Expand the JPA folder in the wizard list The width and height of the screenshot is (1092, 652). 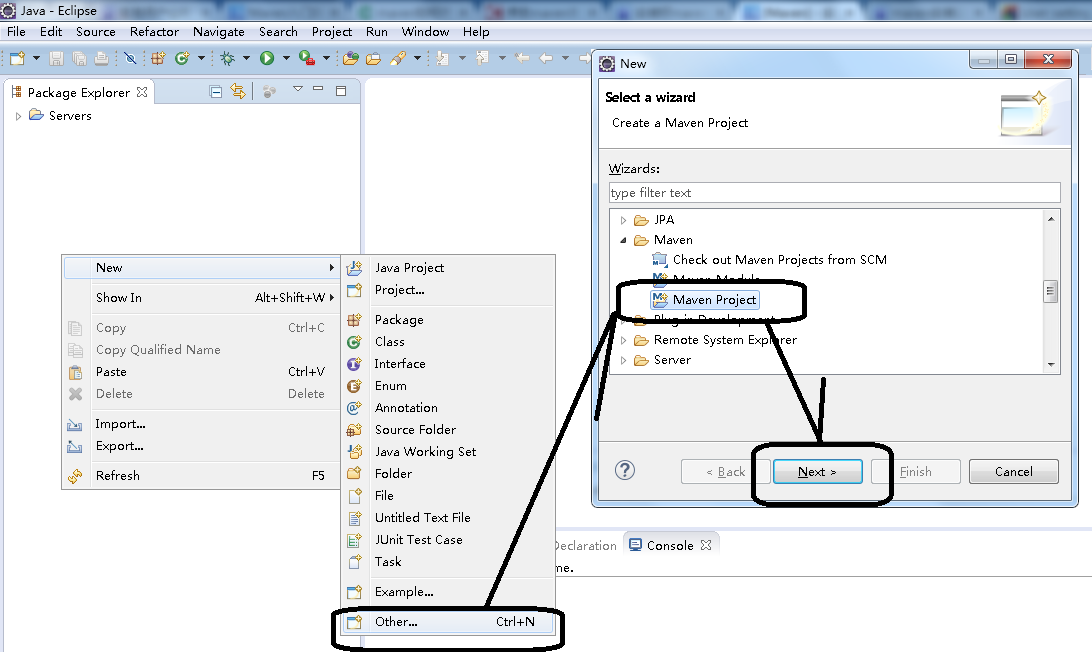point(623,220)
